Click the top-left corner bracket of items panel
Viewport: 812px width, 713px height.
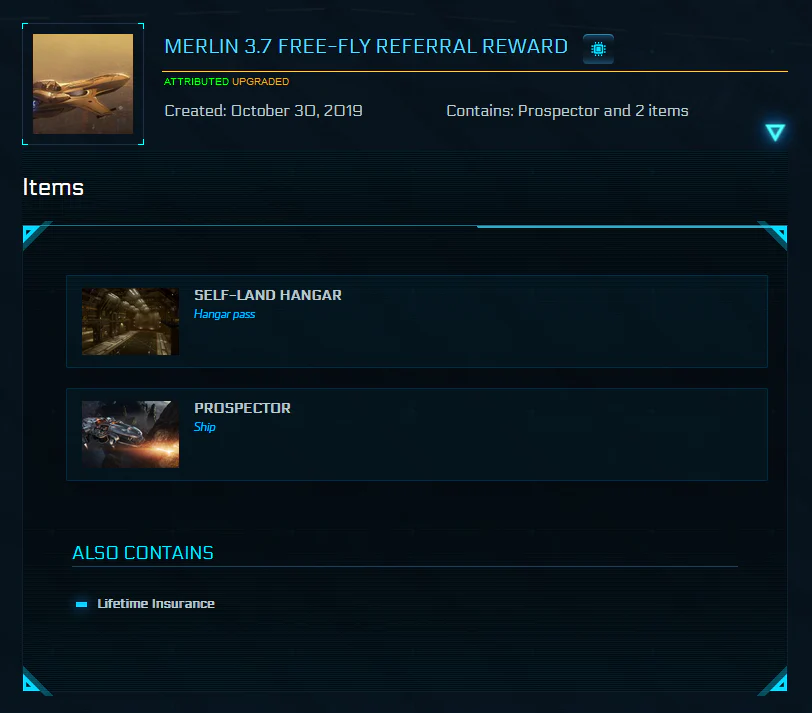[x=36, y=236]
